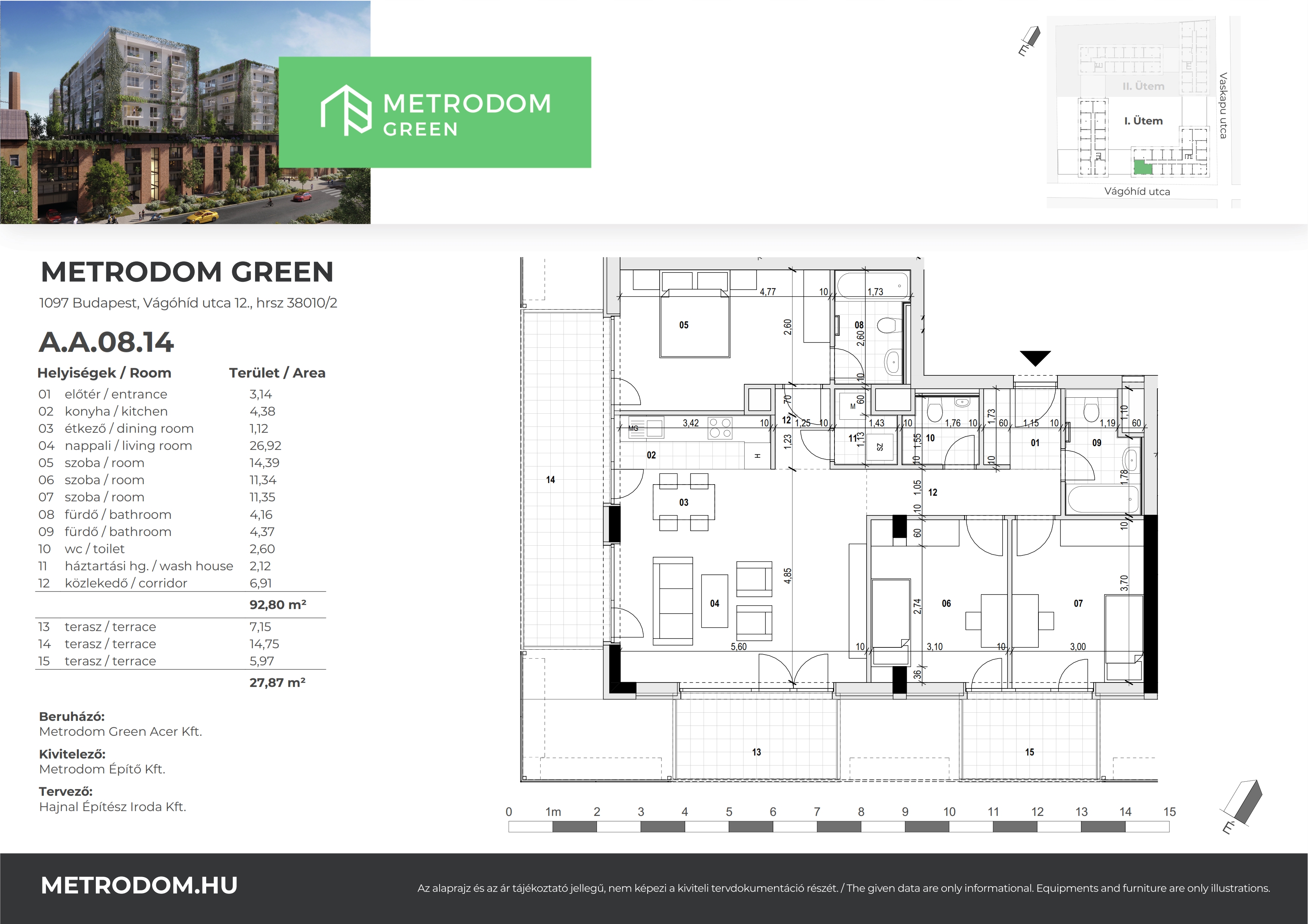Click the 'Metrodom Építő Kft.' contractor name

[102, 769]
